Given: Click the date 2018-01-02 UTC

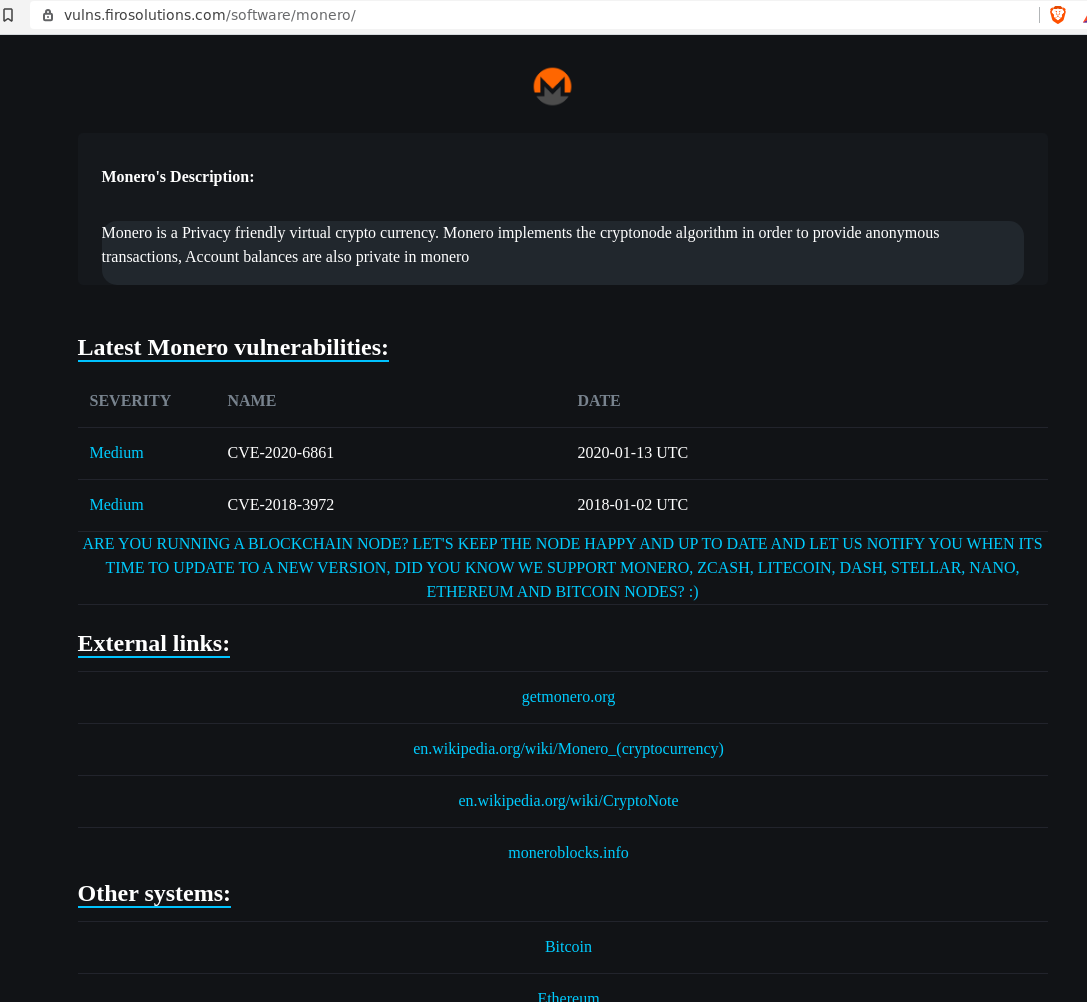Looking at the screenshot, I should (632, 505).
